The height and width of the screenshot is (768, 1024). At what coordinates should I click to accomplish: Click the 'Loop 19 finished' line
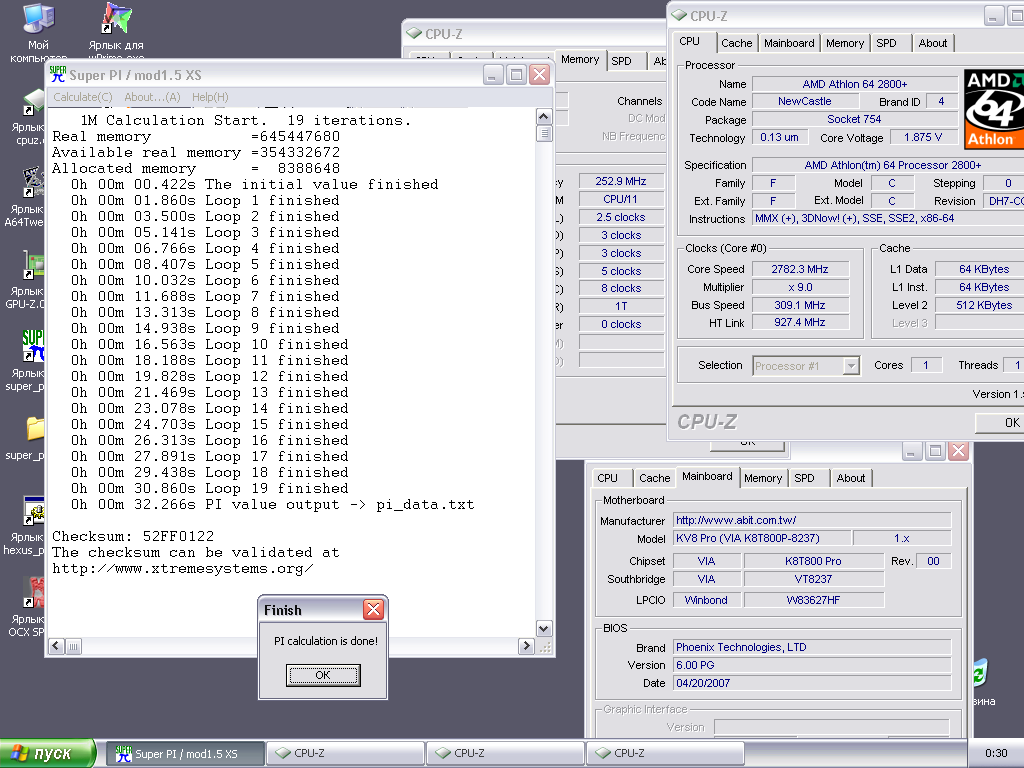tap(210, 488)
